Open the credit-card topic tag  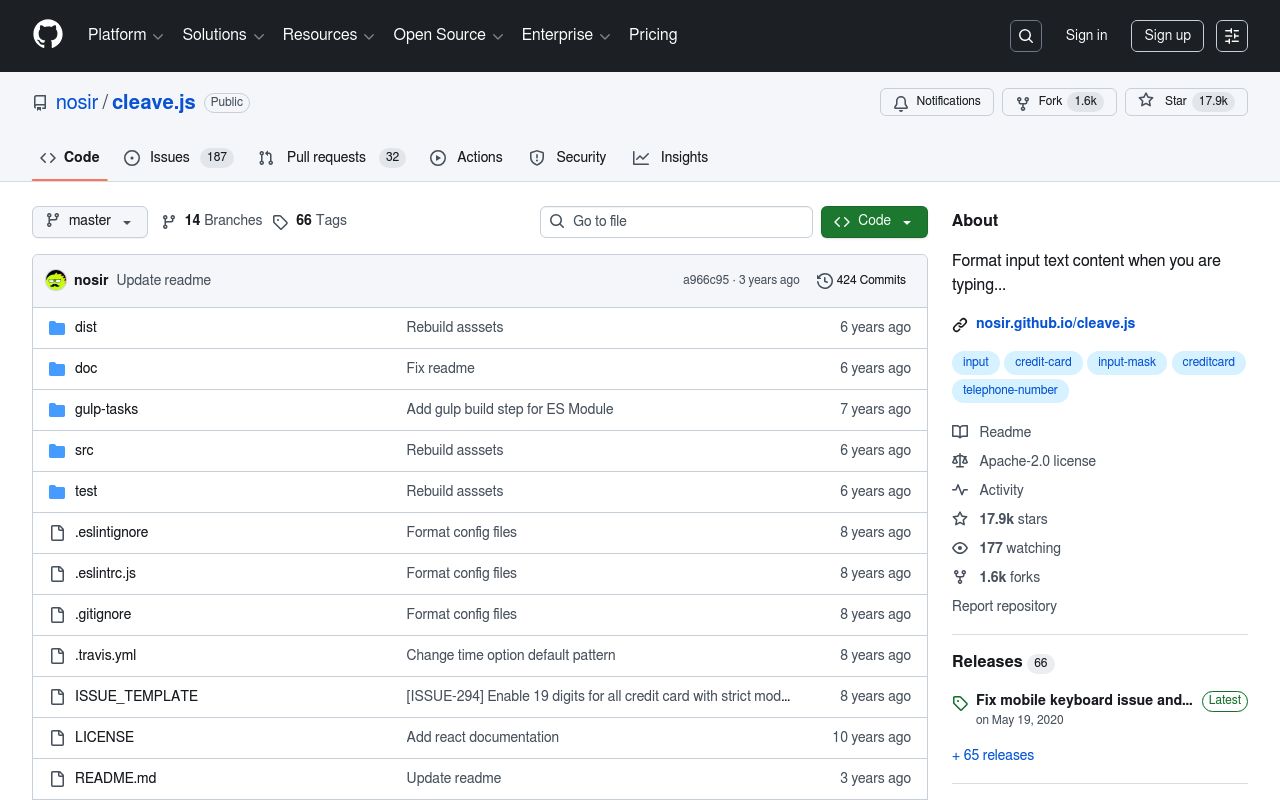[1043, 362]
